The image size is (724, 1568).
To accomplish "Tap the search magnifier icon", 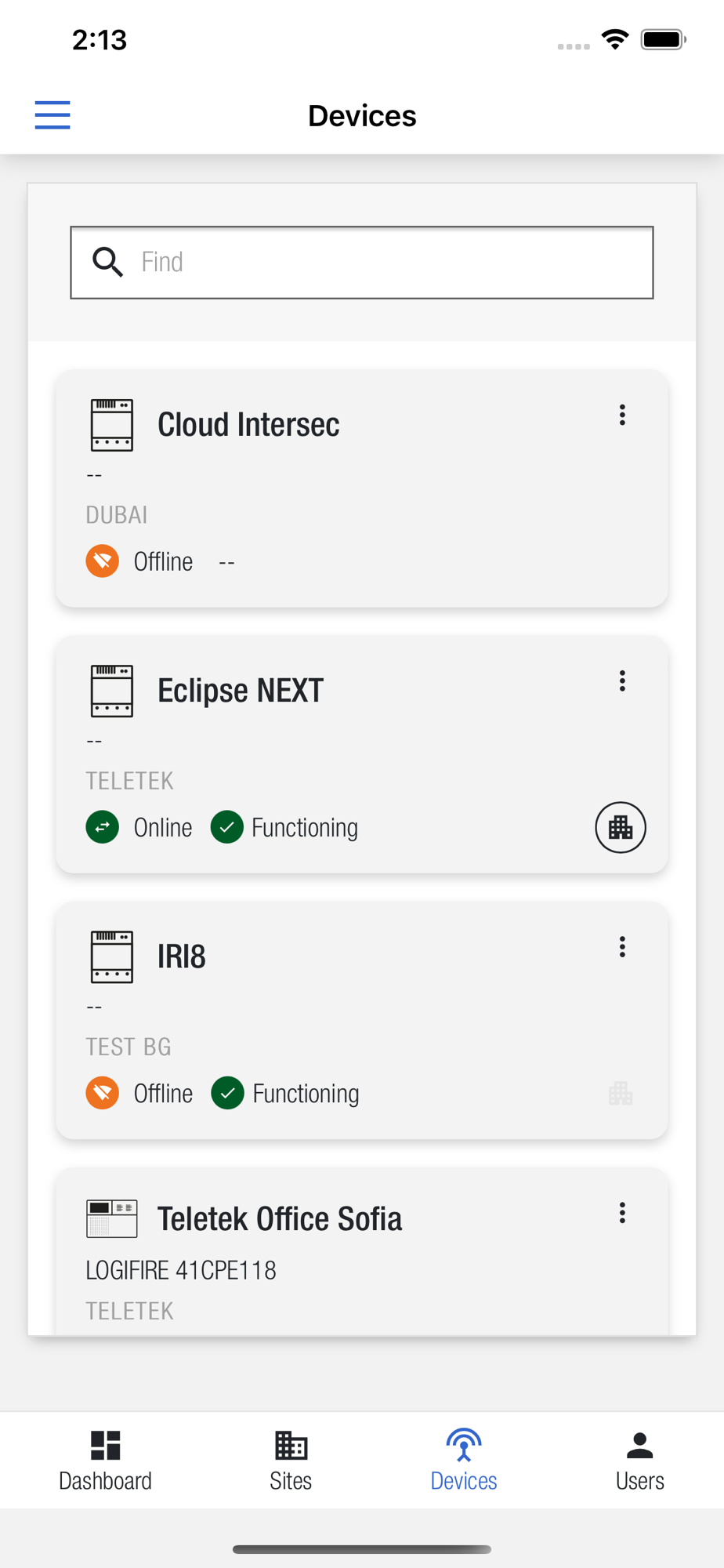I will 107,262.
